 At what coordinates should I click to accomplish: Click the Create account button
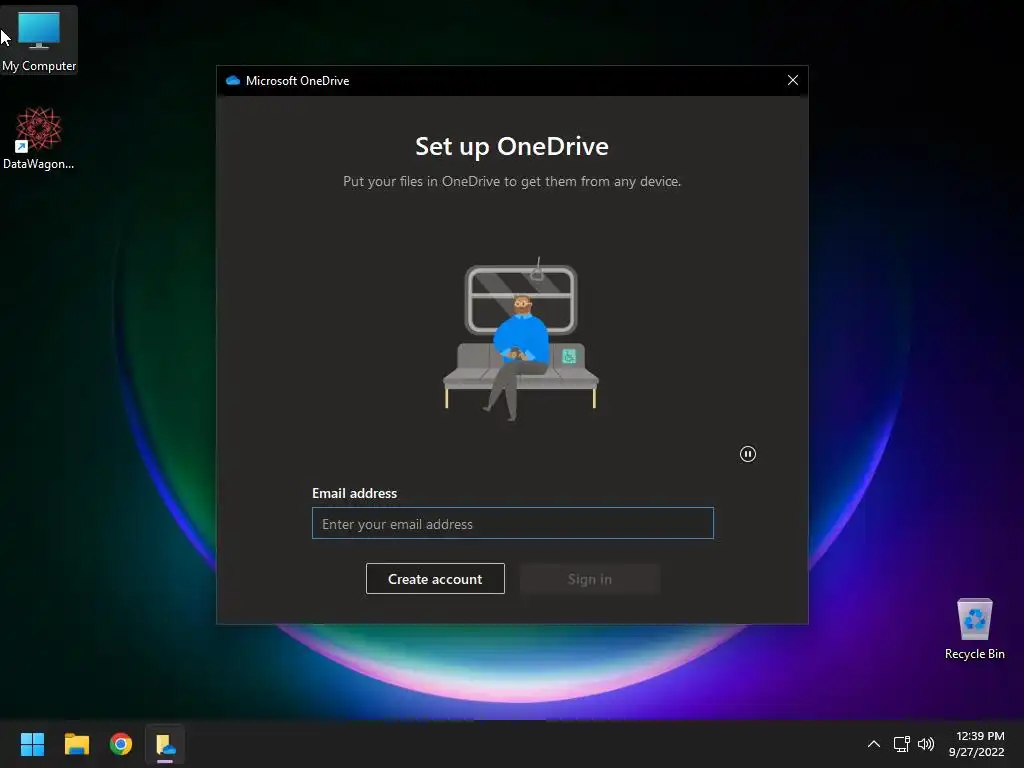[435, 579]
